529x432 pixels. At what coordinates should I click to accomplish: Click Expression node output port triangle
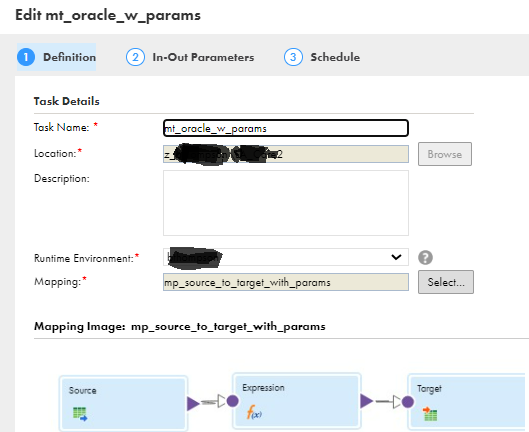(366, 401)
